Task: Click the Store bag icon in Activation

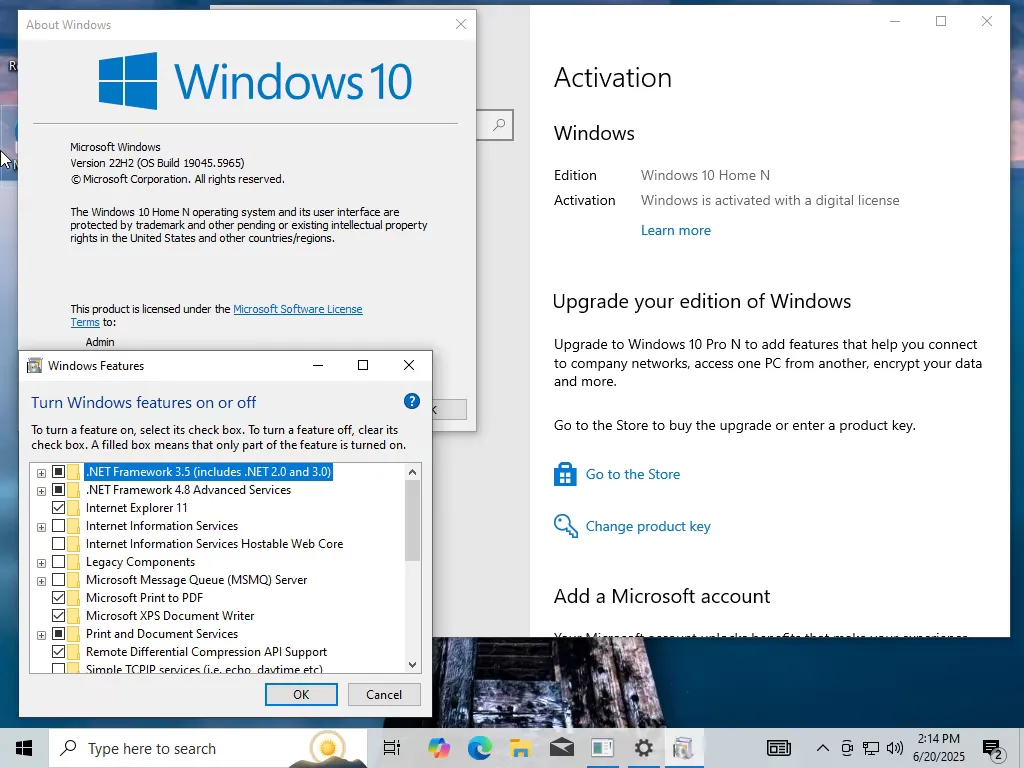Action: point(565,474)
